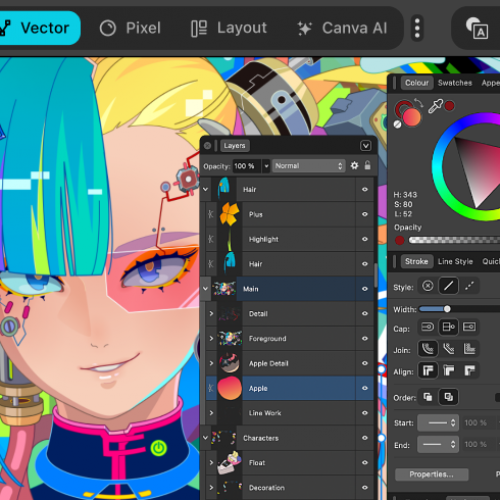The height and width of the screenshot is (500, 500).
Task: Select the Apple layer thumbnail
Action: point(230,388)
